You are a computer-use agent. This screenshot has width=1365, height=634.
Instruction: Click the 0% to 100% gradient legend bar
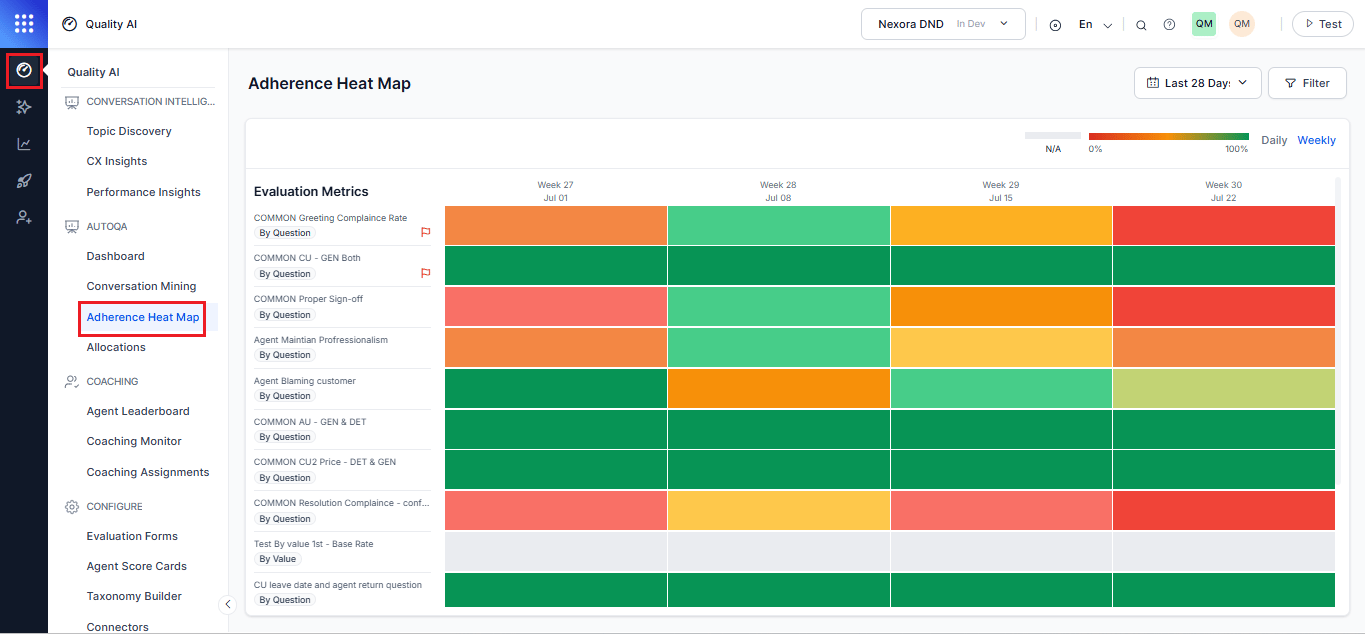click(x=1169, y=136)
